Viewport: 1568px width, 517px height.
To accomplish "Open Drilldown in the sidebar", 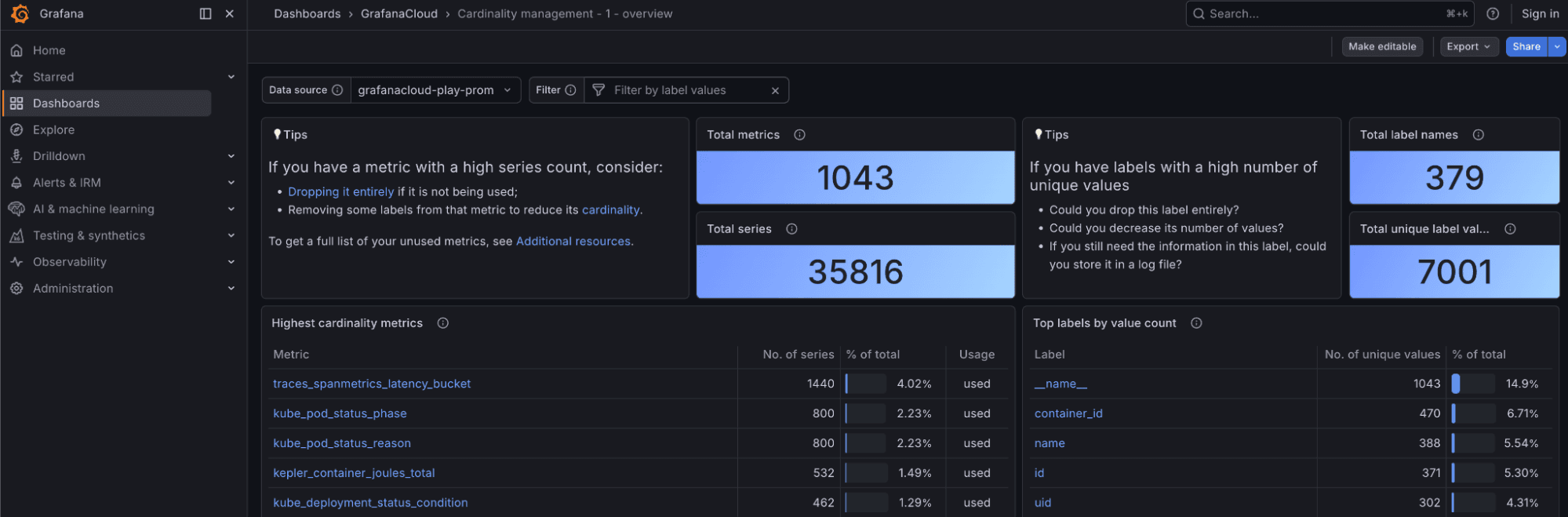I will [x=59, y=156].
